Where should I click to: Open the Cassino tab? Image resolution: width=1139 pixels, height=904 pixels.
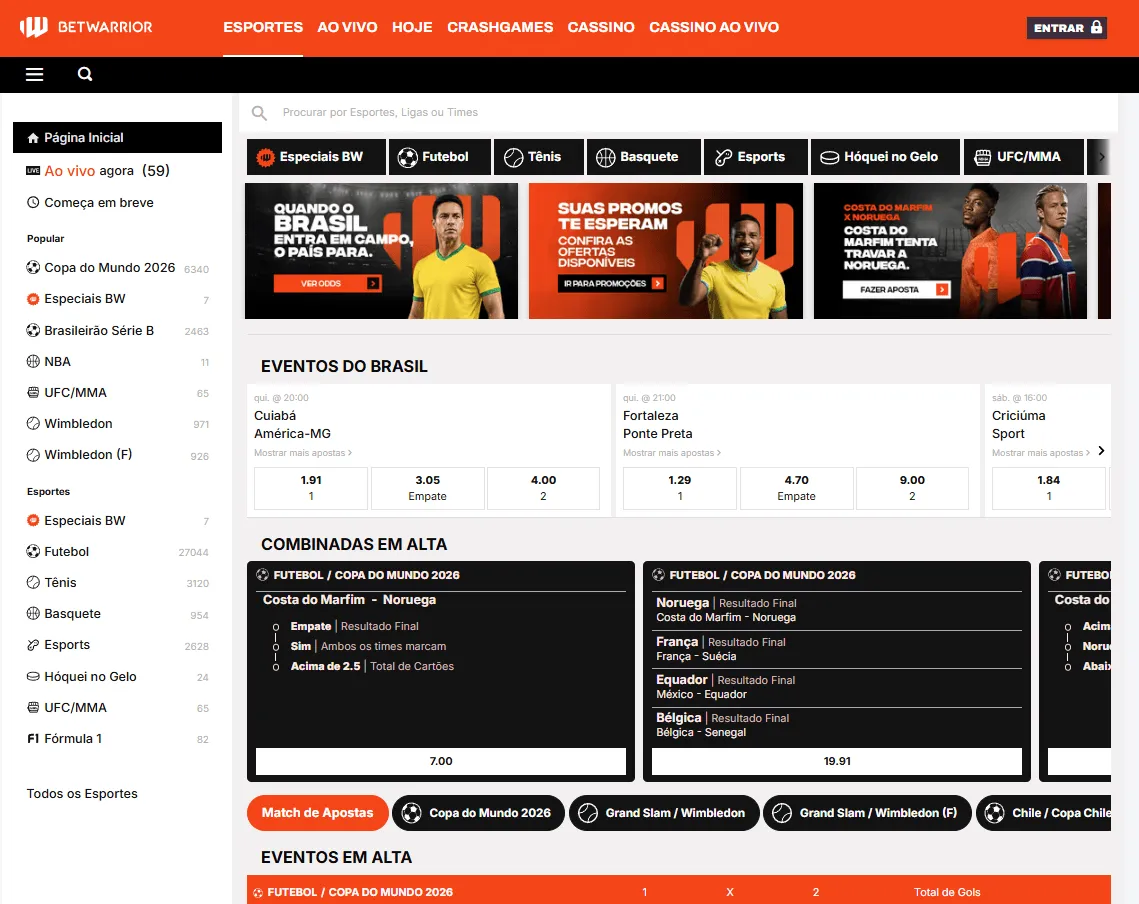tap(601, 28)
